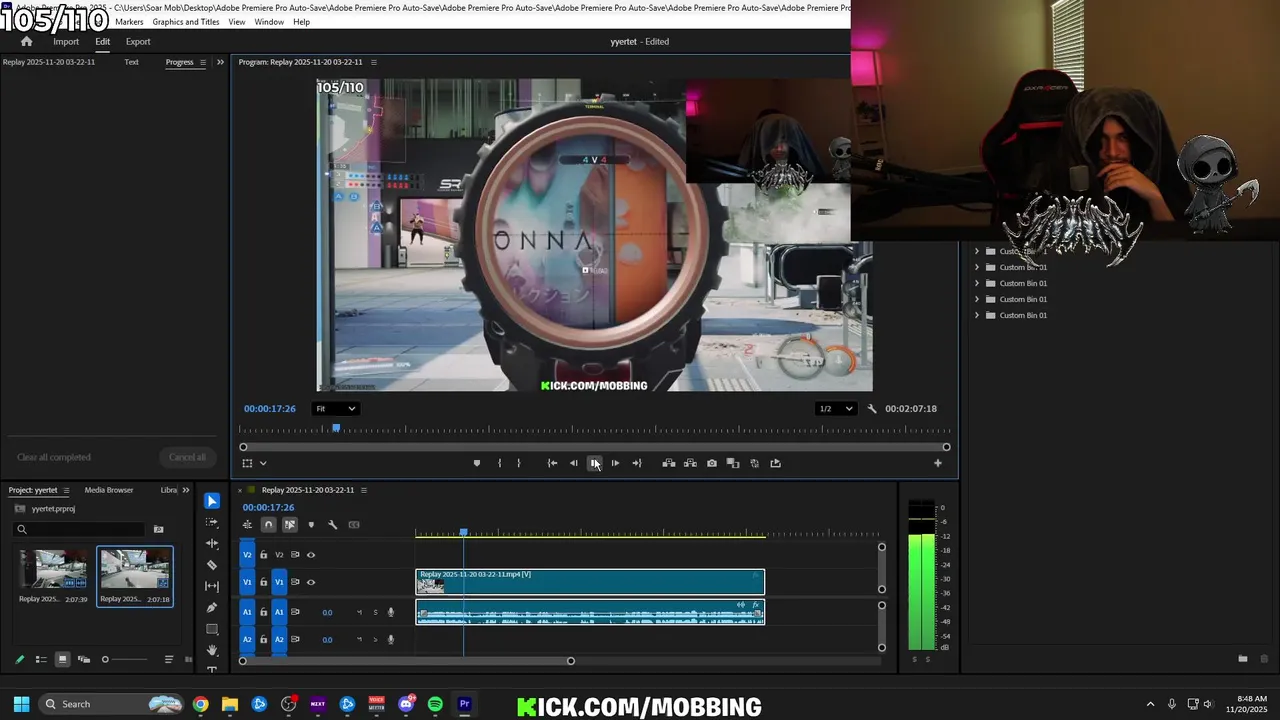Open the Button Editor plus icon
Viewport: 1280px width, 720px height.
[x=937, y=463]
